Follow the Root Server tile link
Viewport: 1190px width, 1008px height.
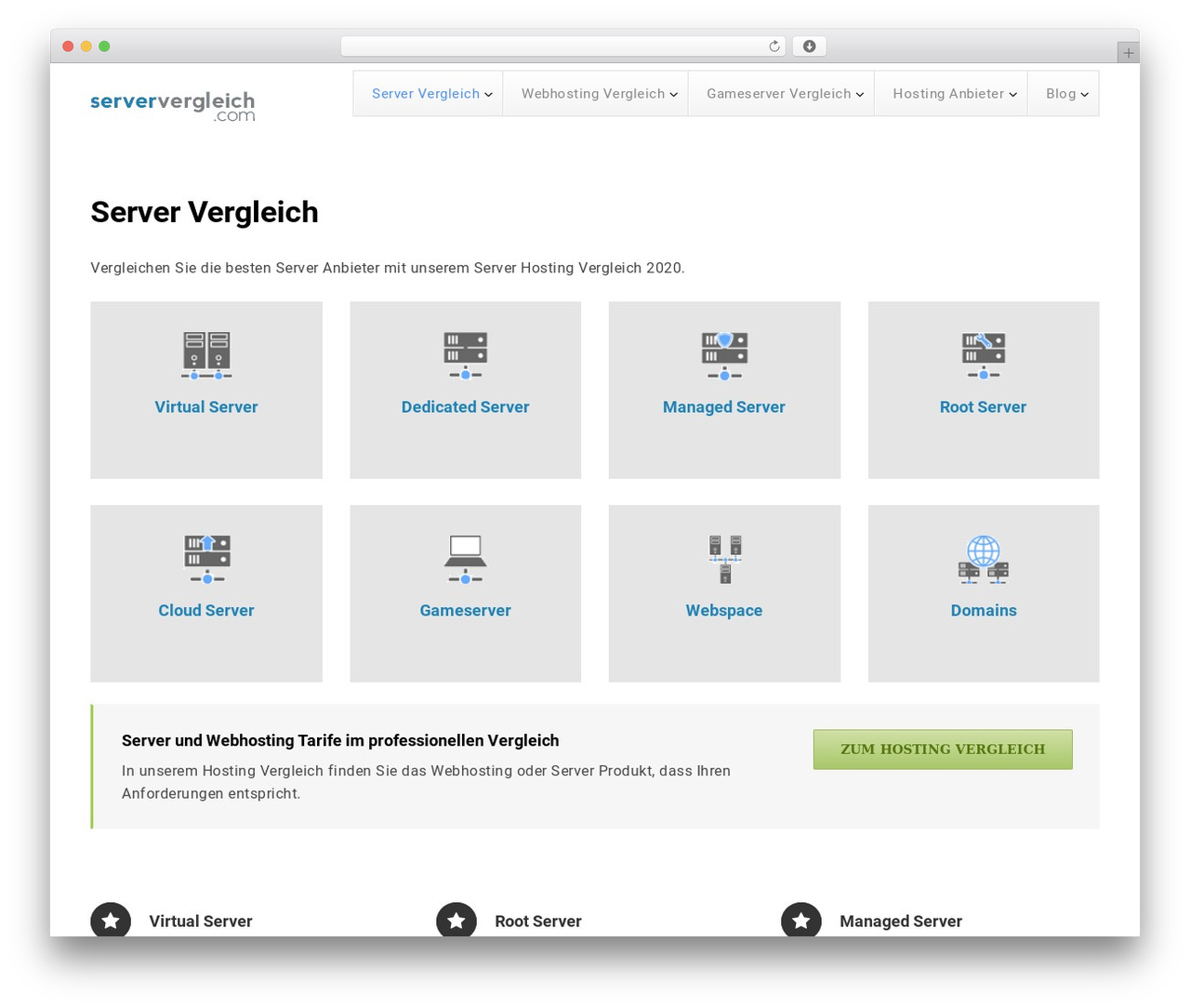[983, 407]
